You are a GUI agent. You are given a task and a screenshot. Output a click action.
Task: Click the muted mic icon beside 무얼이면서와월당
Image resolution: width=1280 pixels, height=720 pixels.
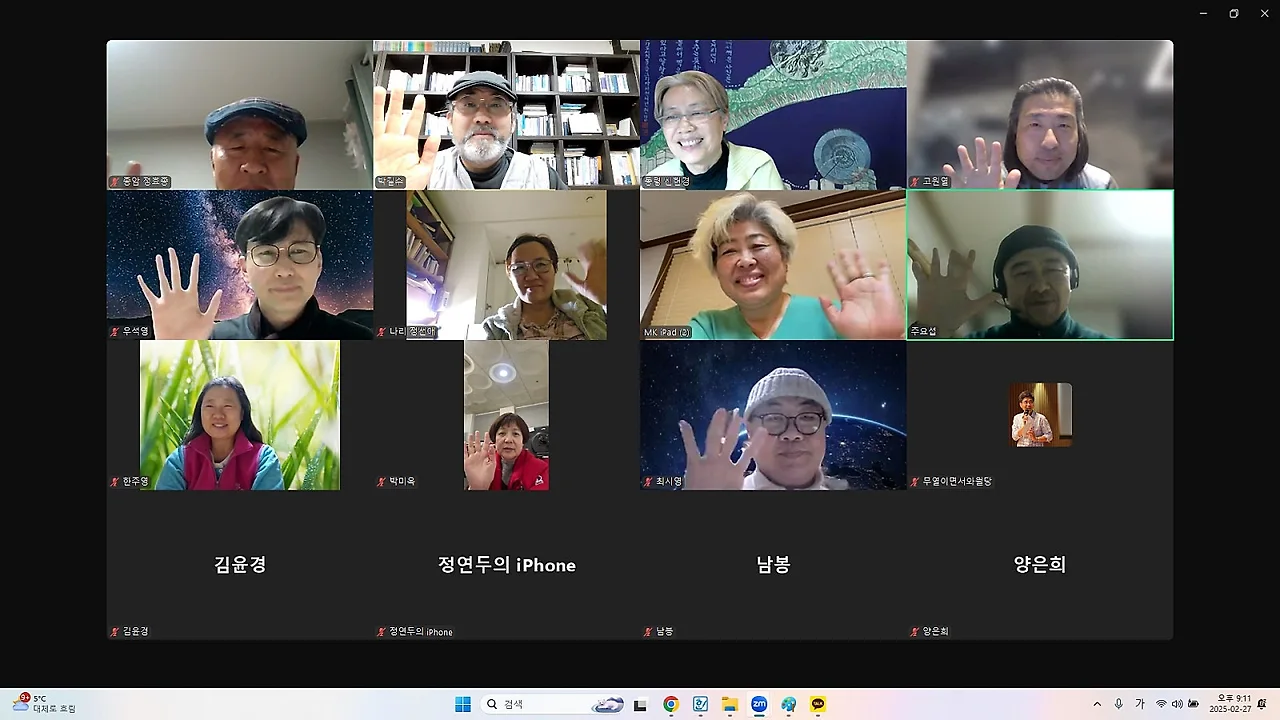[915, 481]
